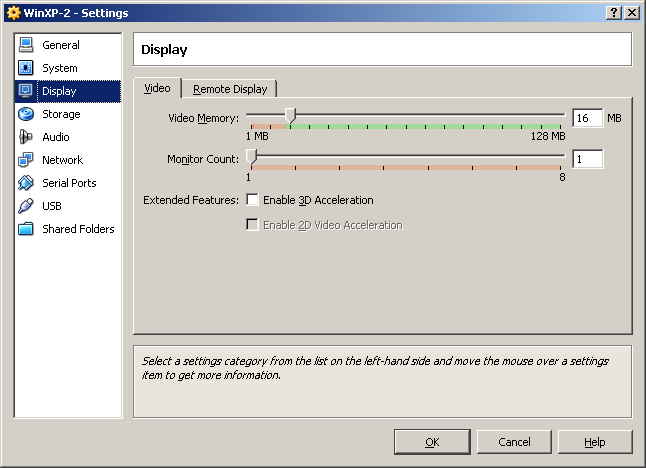Click the Video Memory value field showing 16

587,118
